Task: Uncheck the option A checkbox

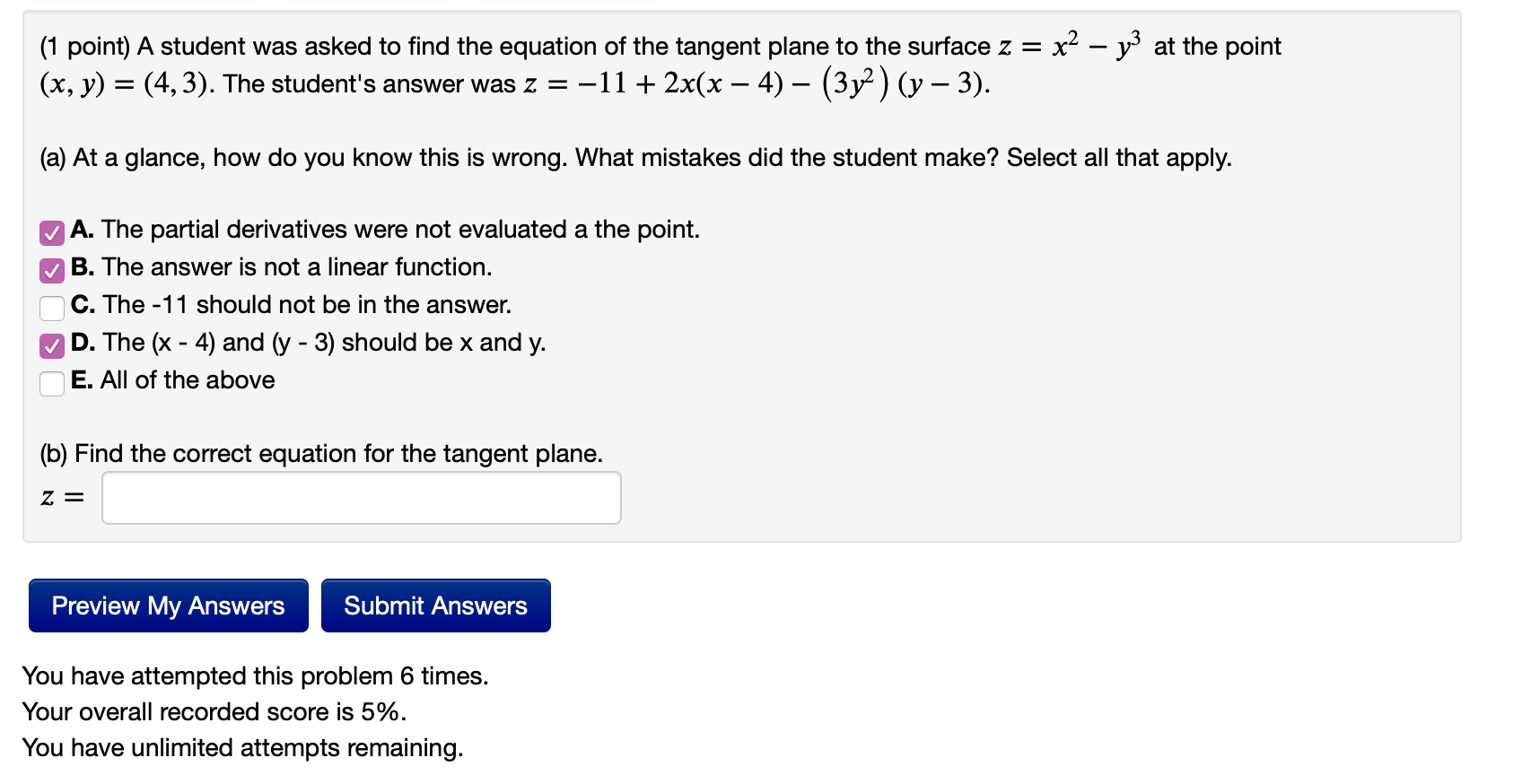Action: click(x=52, y=232)
